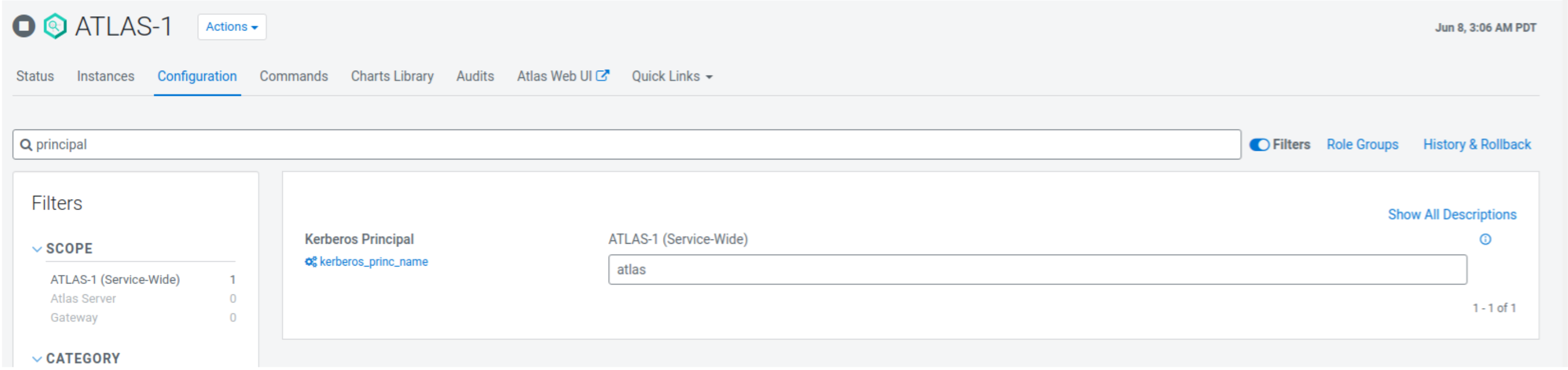
Task: Go to the Charts Library tab
Action: pyautogui.click(x=392, y=77)
